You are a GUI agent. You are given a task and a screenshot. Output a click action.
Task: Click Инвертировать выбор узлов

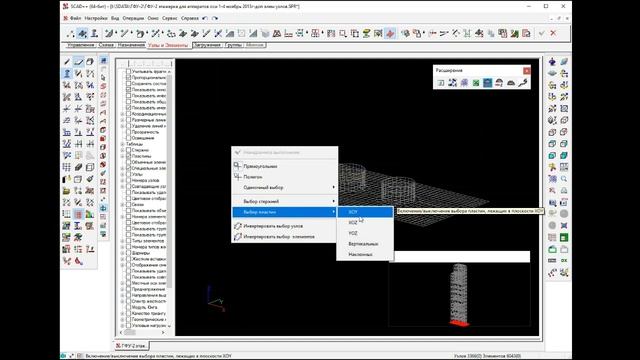tap(284, 226)
